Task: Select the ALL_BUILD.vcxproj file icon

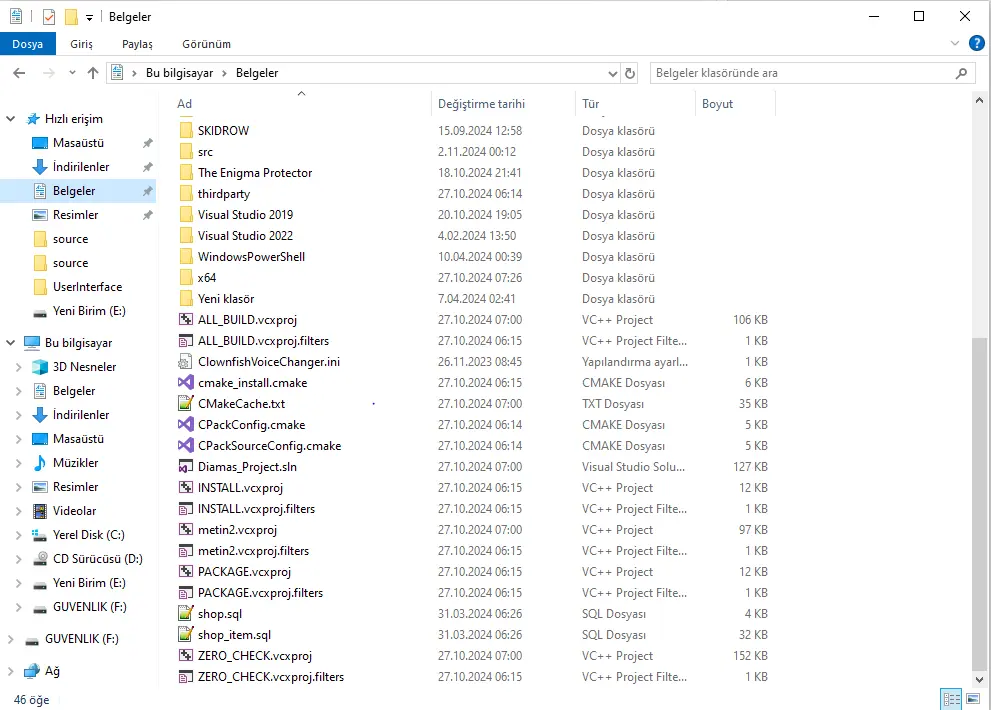Action: [186, 319]
